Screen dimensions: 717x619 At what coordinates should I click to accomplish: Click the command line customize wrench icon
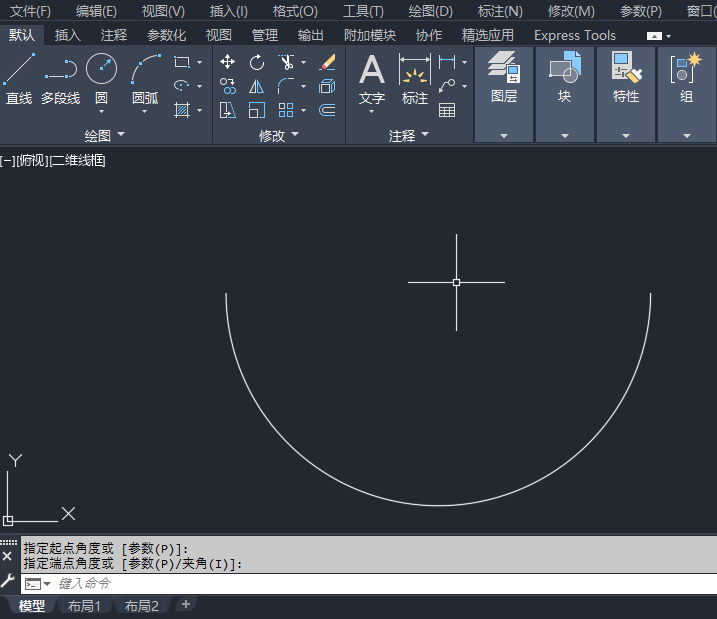pos(7,581)
